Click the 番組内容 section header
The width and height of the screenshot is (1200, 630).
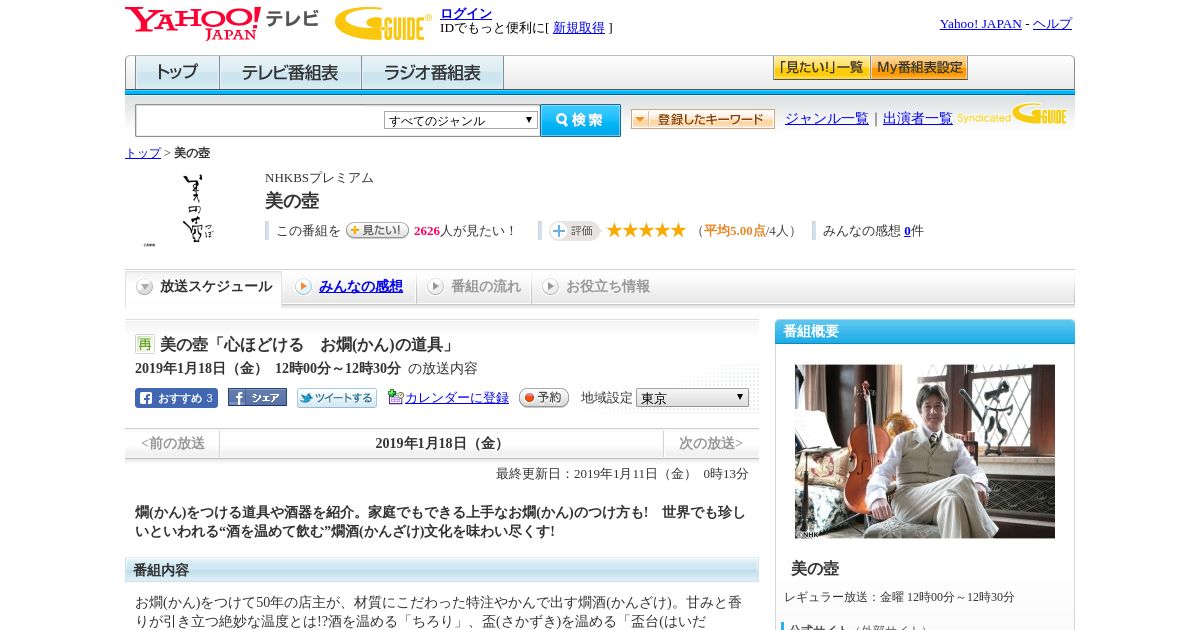(x=442, y=570)
